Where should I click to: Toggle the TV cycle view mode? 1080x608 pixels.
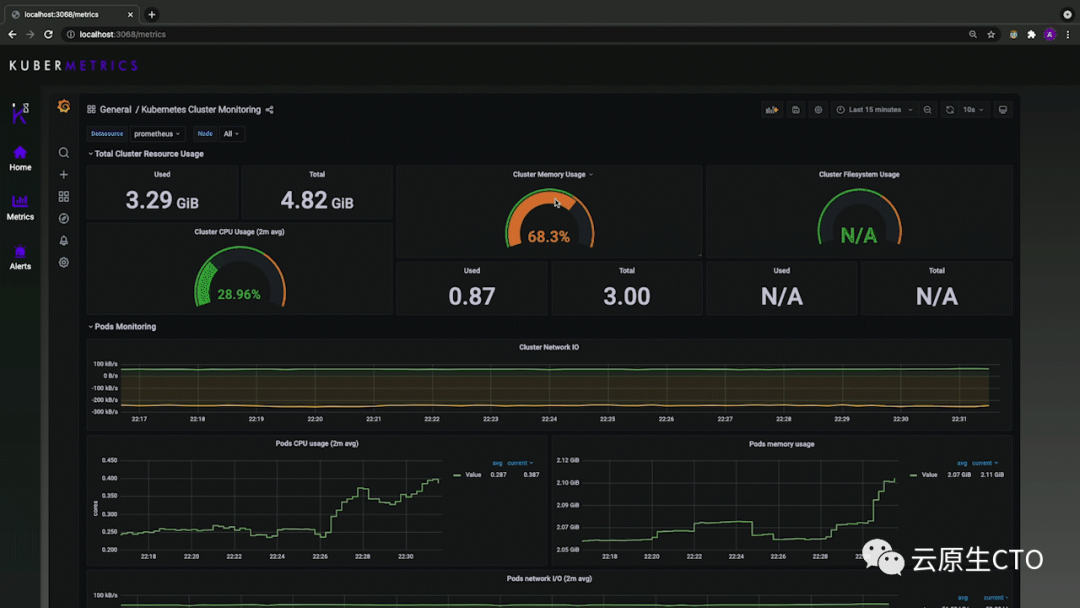coord(1003,110)
